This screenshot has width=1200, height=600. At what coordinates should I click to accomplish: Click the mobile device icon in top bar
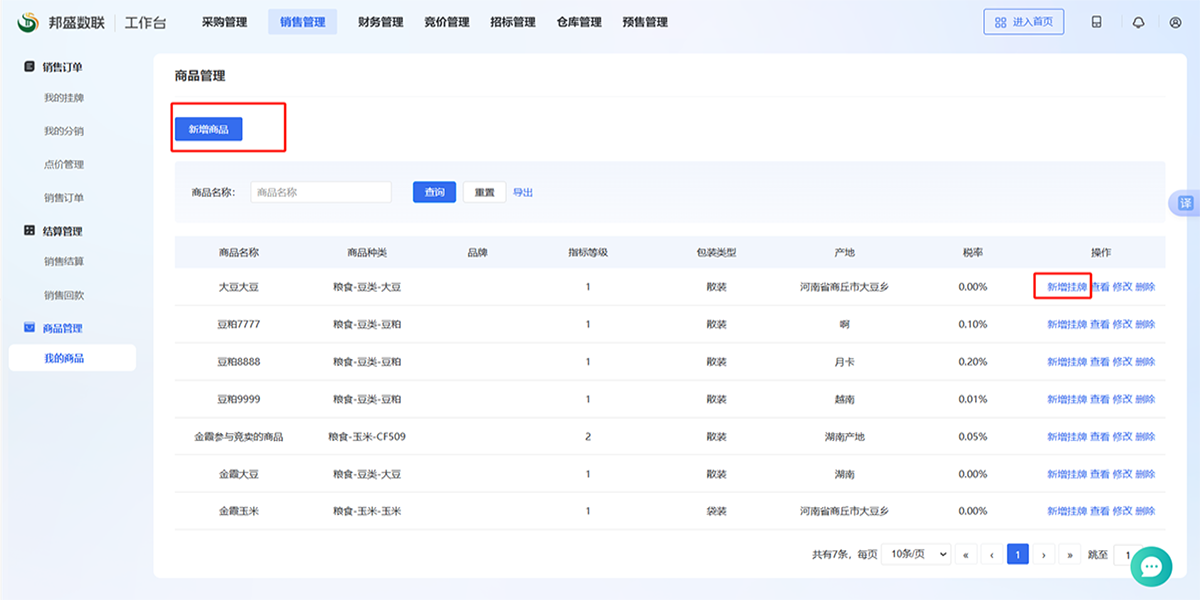[x=1097, y=21]
